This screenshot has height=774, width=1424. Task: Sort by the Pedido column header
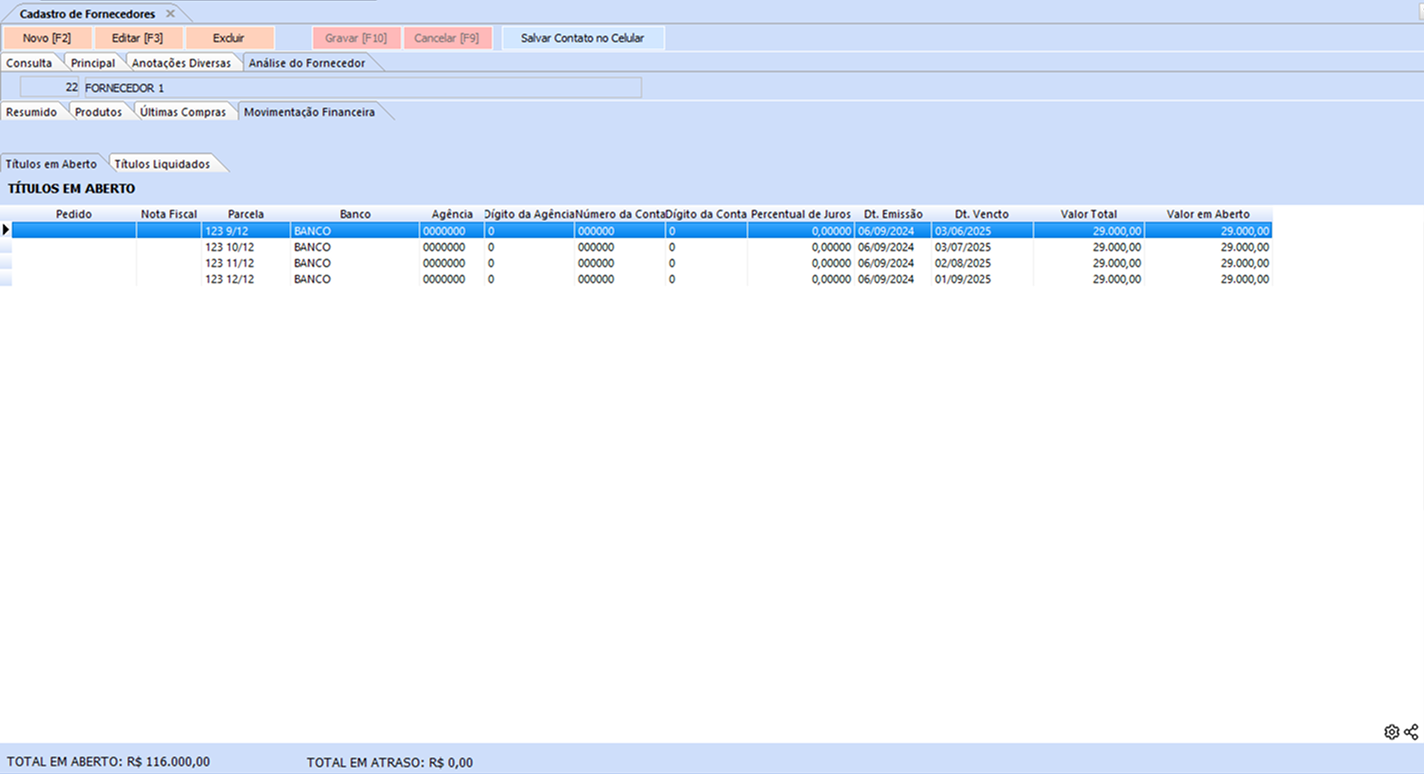tap(74, 214)
